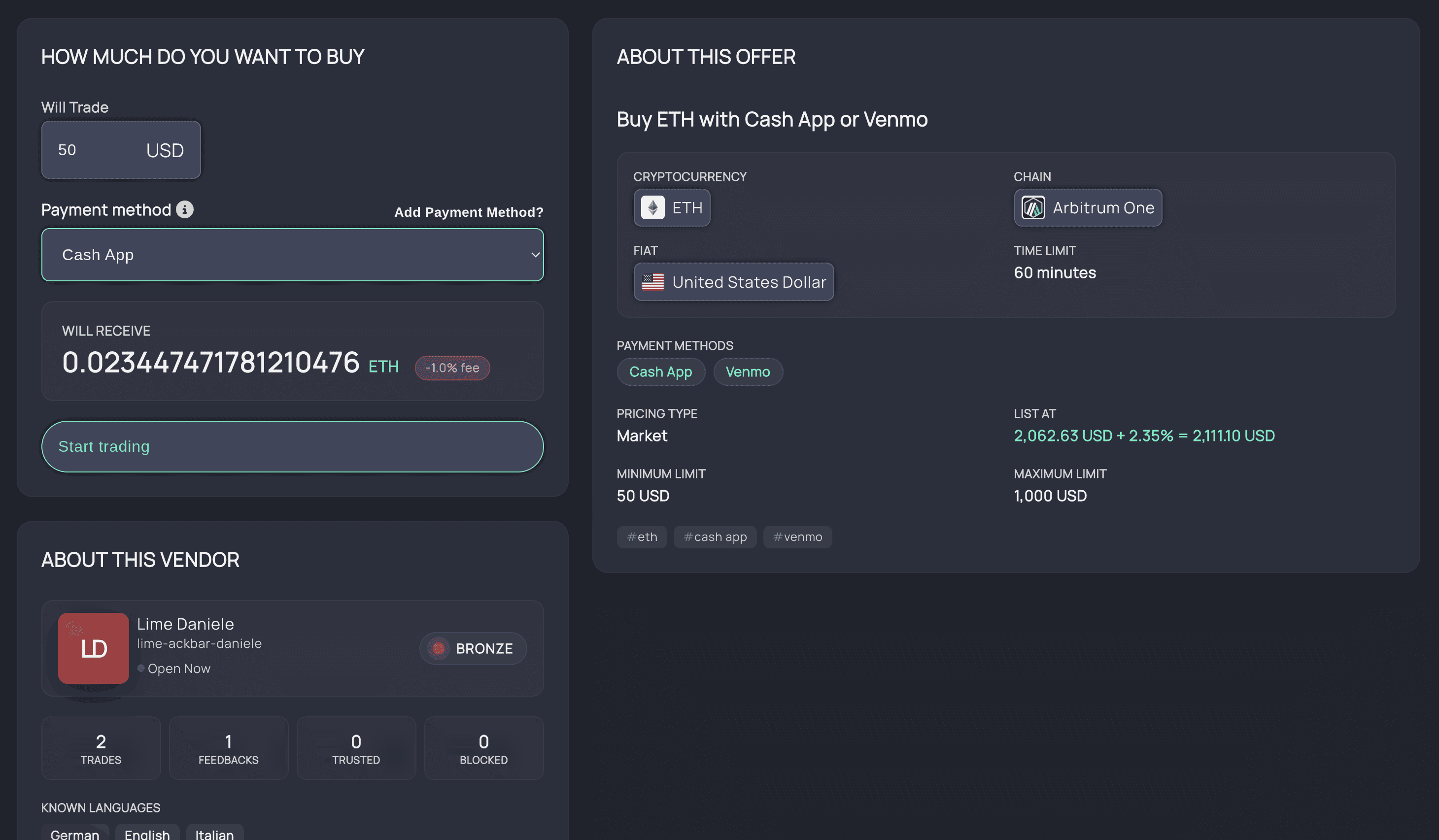This screenshot has width=1439, height=840.
Task: Click the #venmo tag
Action: [798, 537]
